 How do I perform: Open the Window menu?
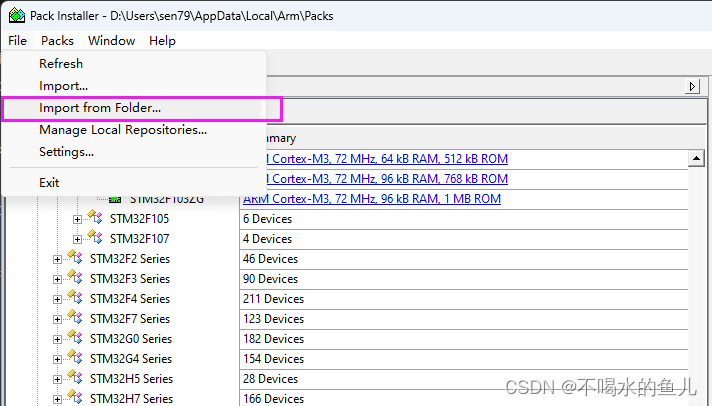click(112, 41)
